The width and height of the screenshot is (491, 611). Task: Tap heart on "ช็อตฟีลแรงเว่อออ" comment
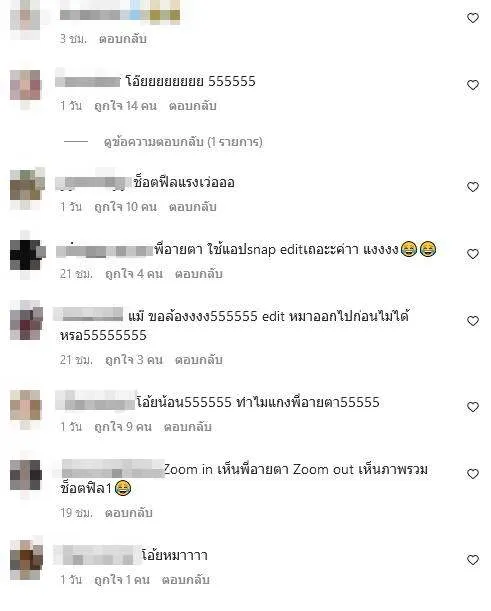click(473, 187)
